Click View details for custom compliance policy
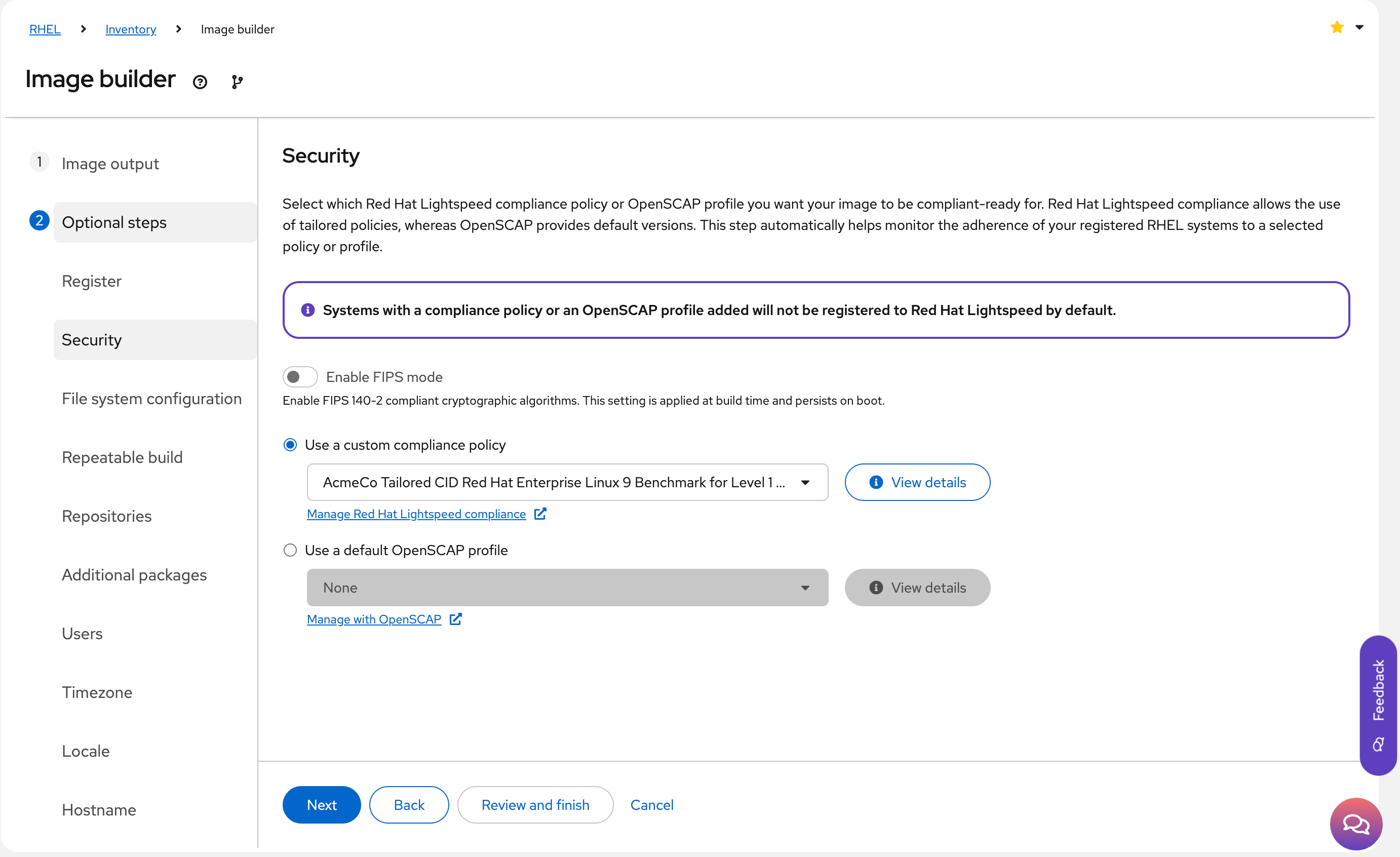Viewport: 1400px width, 857px height. [917, 483]
